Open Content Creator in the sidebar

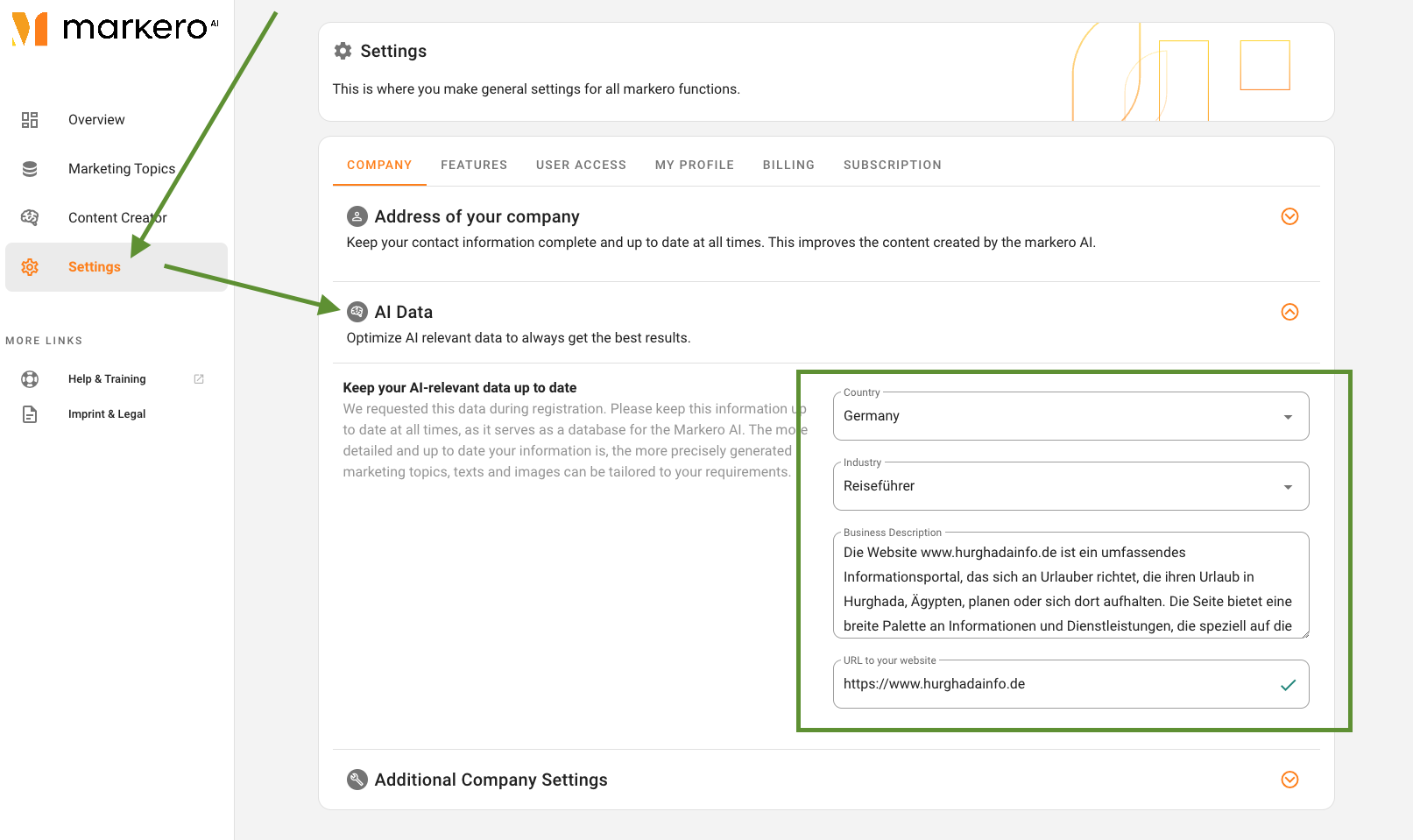117,218
